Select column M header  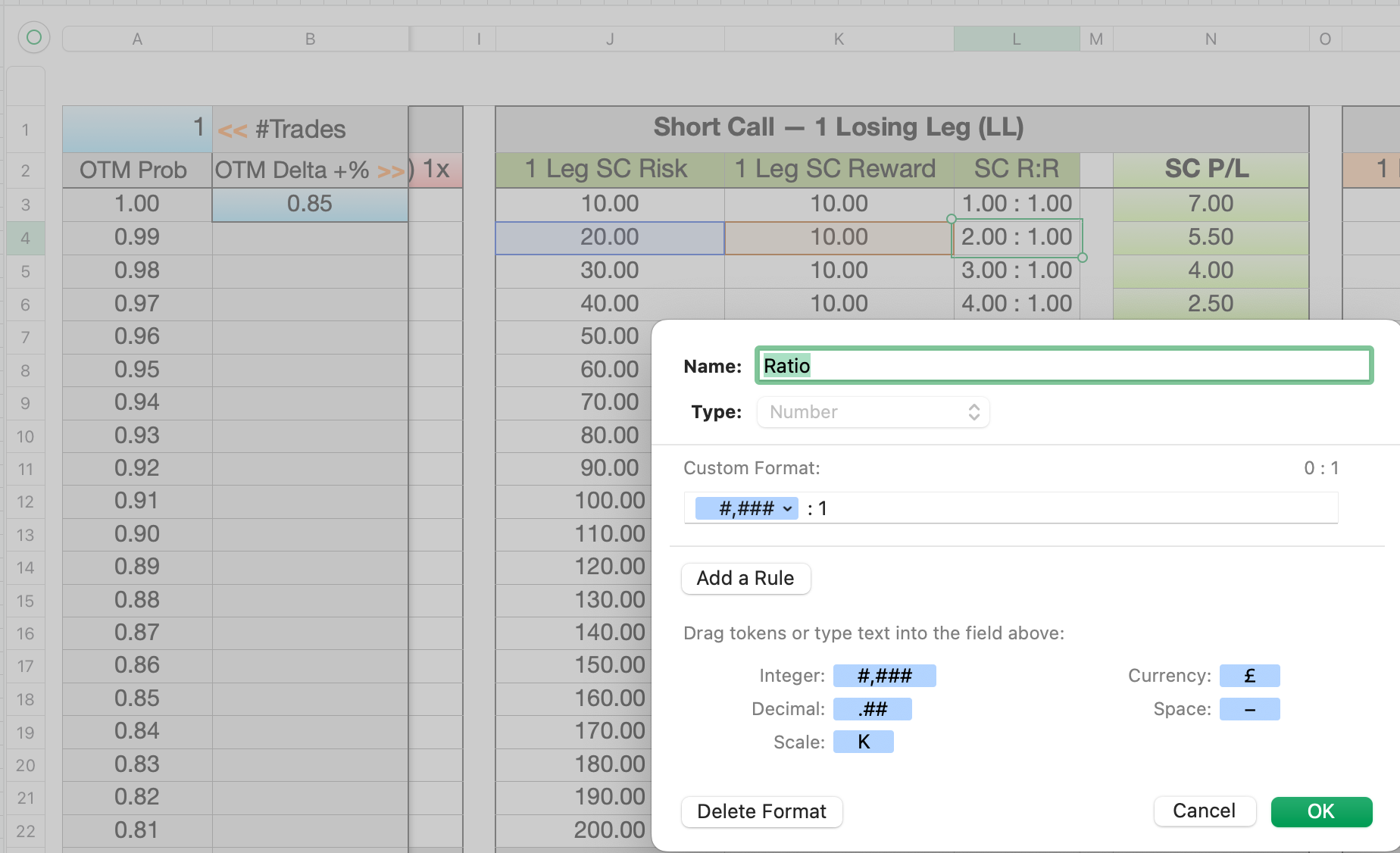(x=1096, y=39)
